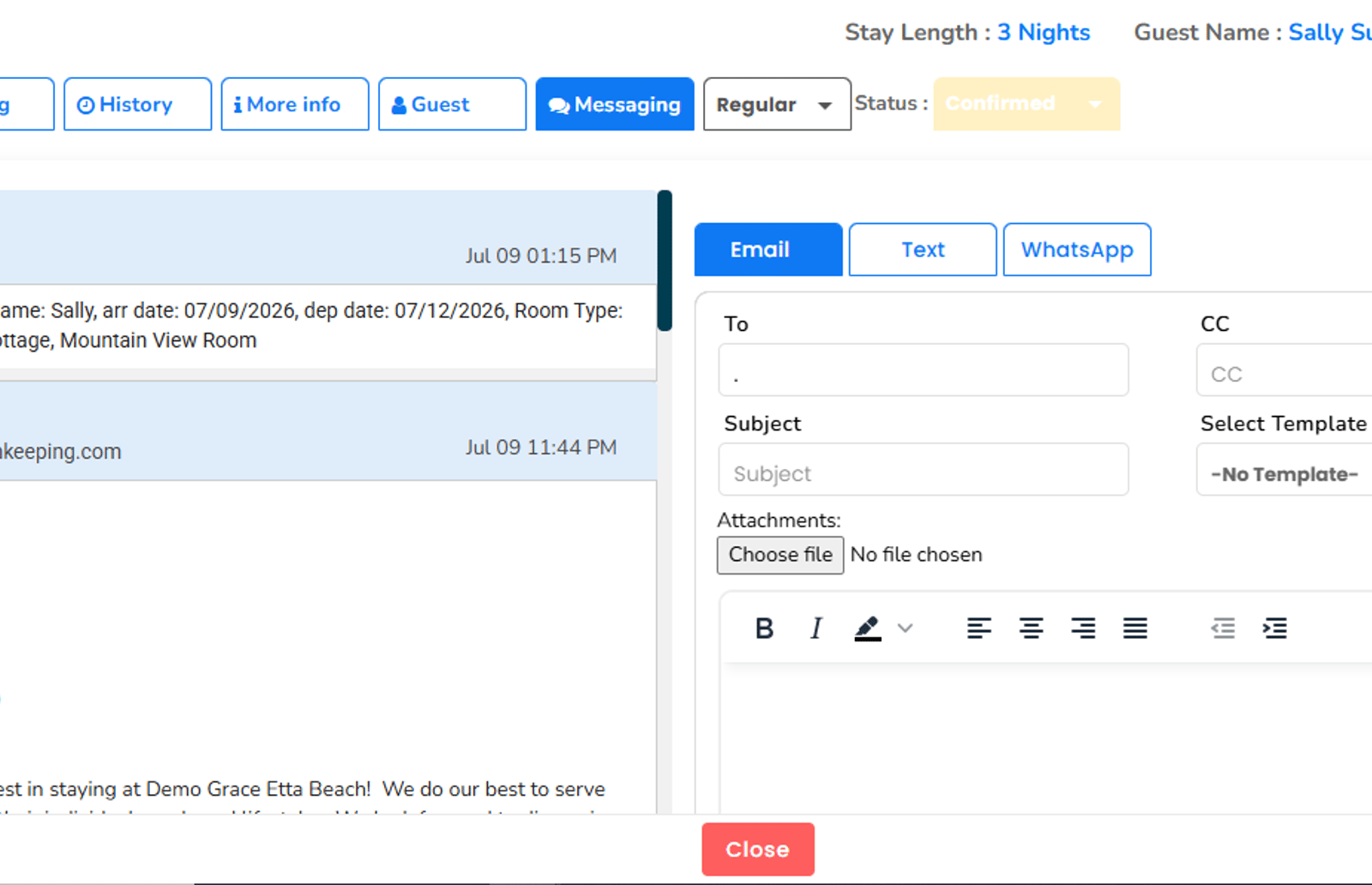The width and height of the screenshot is (1372, 885).
Task: Click Choose file for attachments
Action: point(780,555)
